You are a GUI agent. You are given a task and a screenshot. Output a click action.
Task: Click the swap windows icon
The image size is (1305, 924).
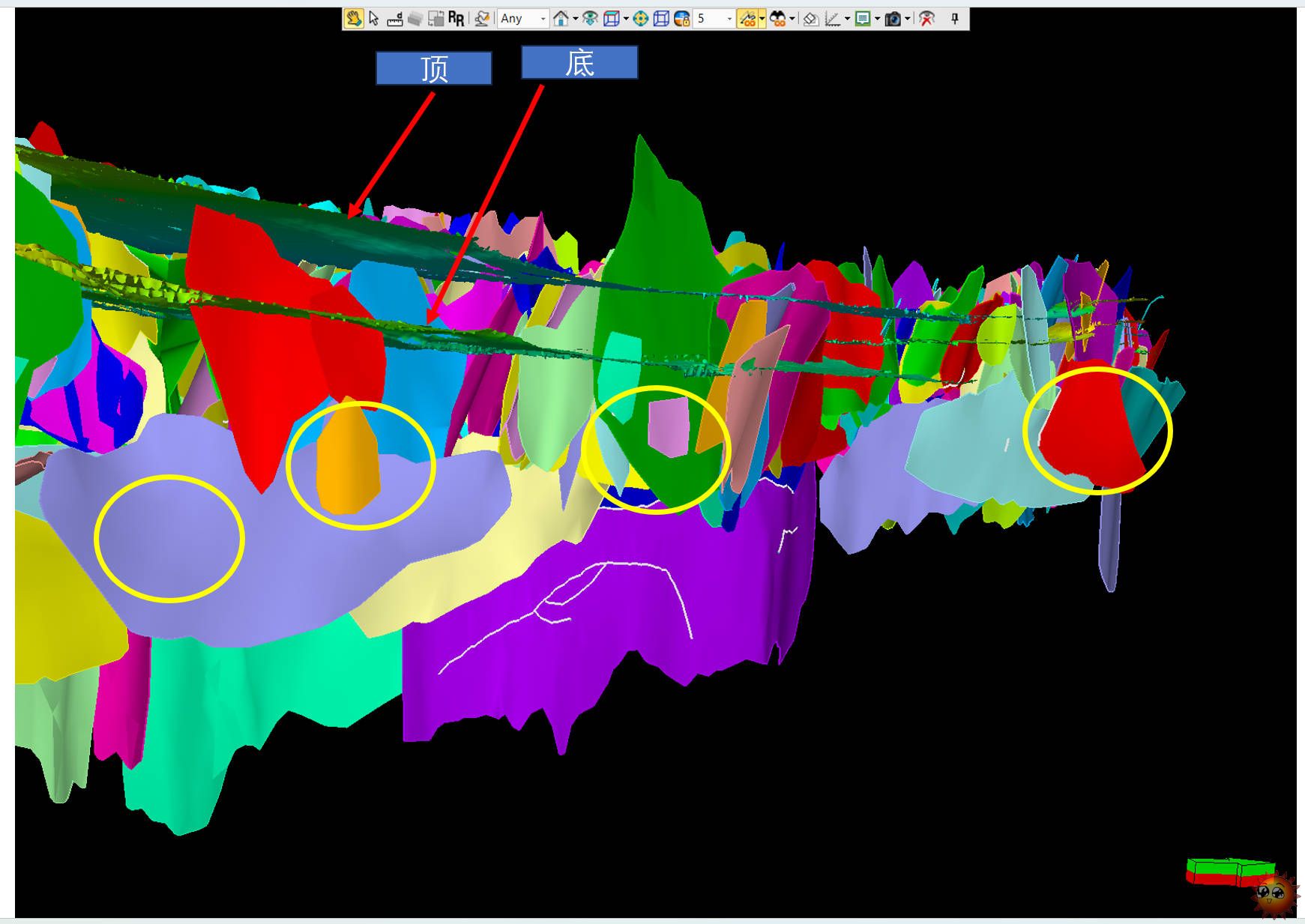(435, 19)
